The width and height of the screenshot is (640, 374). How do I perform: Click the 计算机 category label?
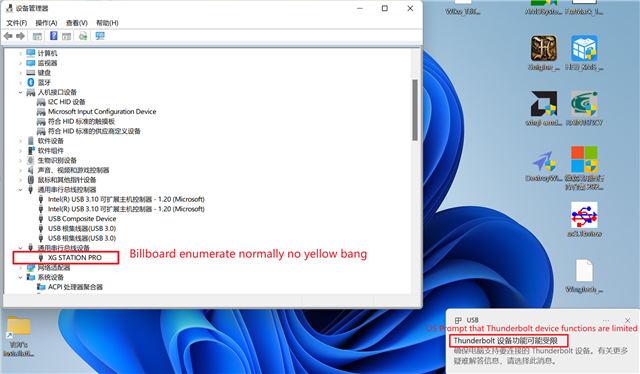[47, 53]
